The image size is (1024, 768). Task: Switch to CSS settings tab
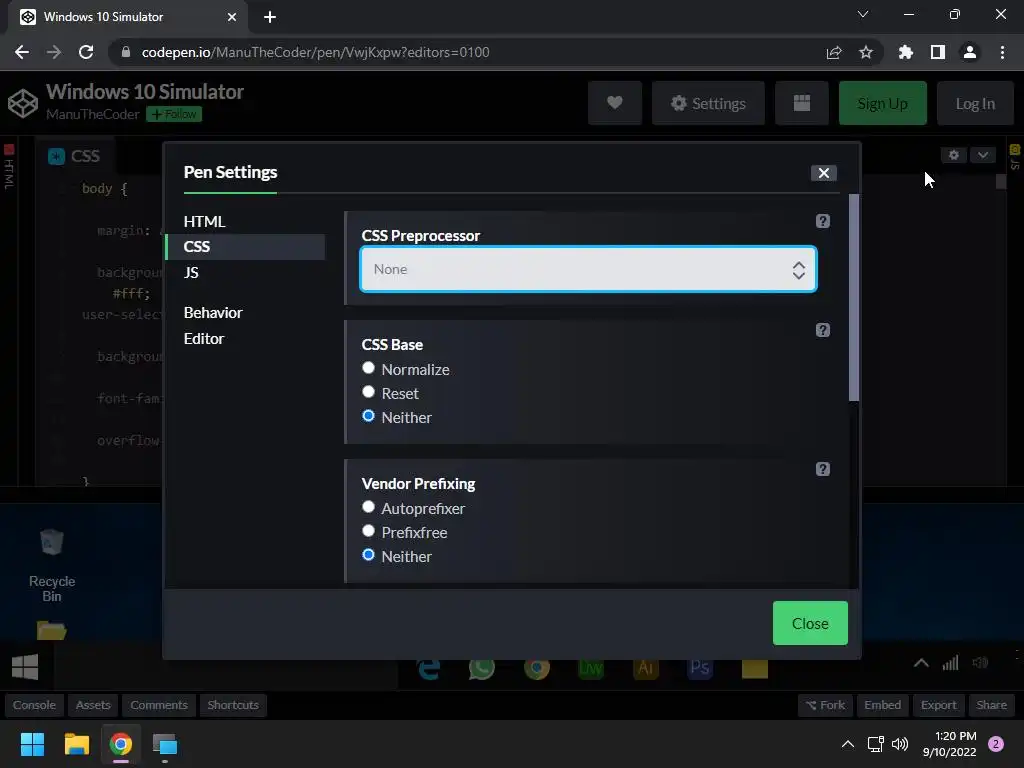click(x=245, y=247)
